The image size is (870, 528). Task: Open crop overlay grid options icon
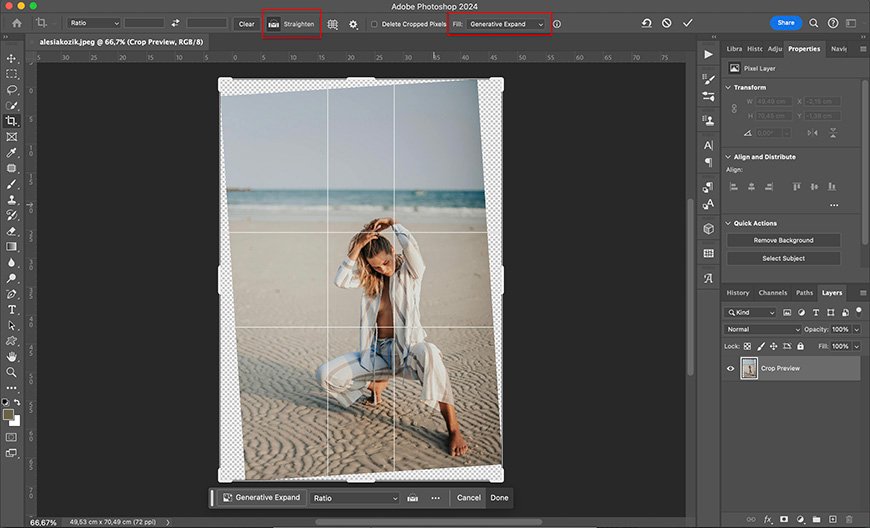[333, 23]
